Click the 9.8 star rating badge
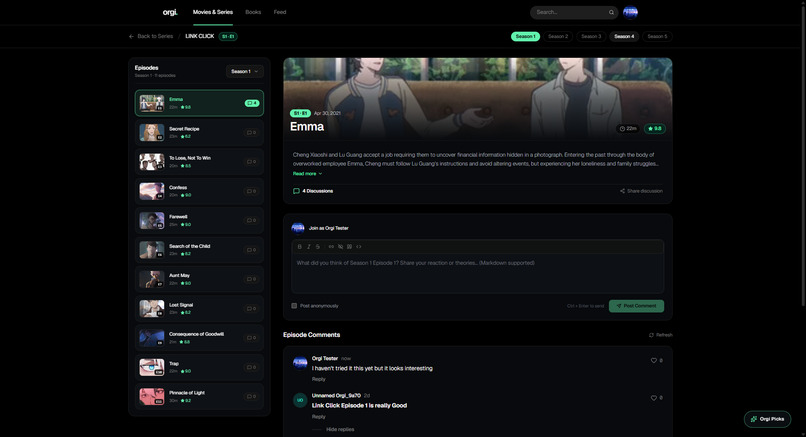Viewport: 806px width, 437px height. coord(655,129)
